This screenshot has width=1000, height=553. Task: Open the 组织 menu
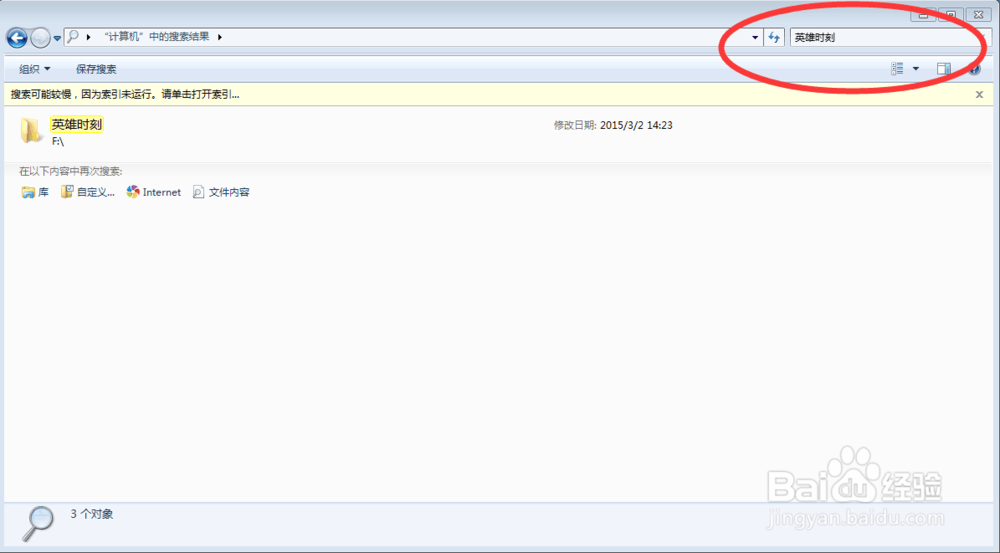tap(34, 69)
